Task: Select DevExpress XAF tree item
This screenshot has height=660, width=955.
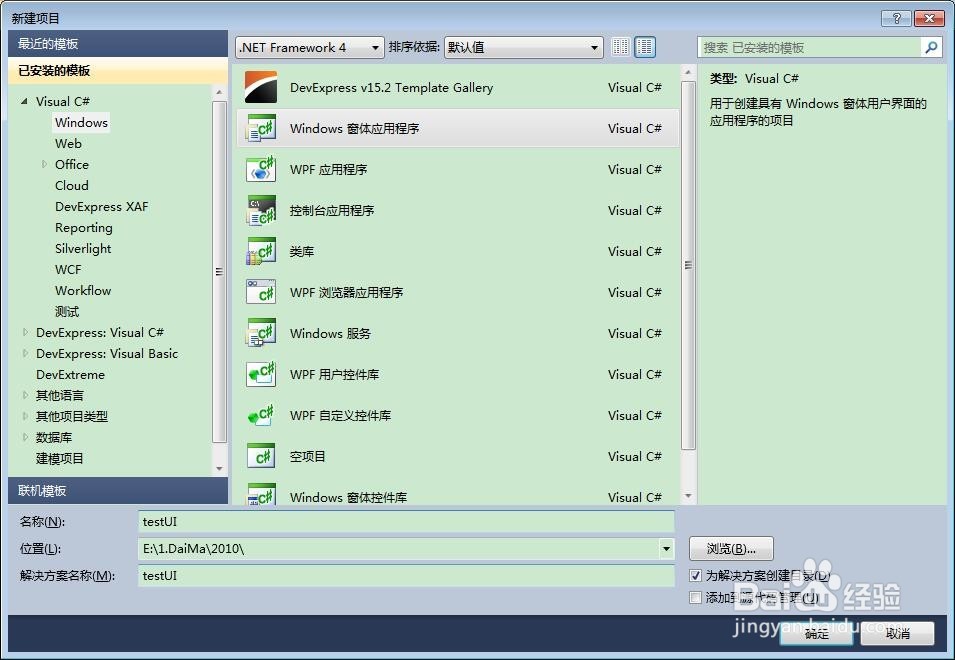Action: pos(102,206)
